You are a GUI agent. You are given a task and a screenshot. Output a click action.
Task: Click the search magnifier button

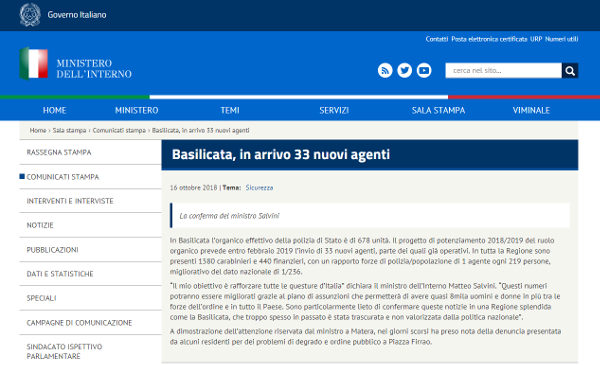point(570,70)
